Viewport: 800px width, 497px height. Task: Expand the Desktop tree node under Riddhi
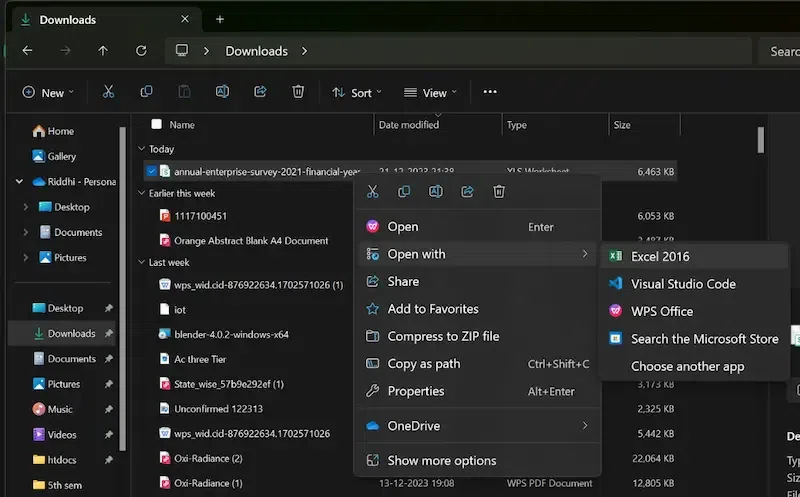(x=26, y=207)
